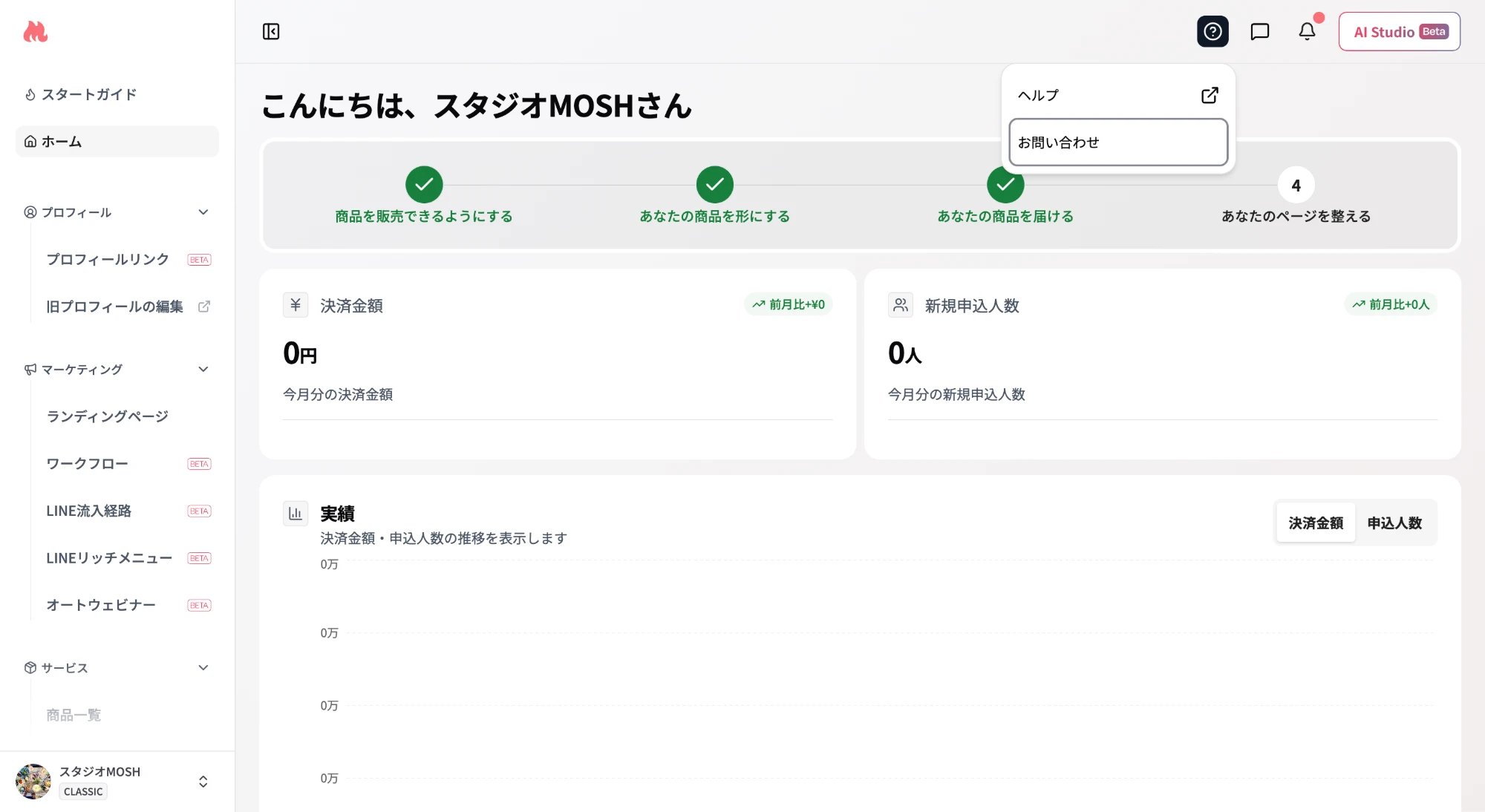Switch the chart to 申込人数
Screen dimensions: 1485x812
[x=1394, y=523]
